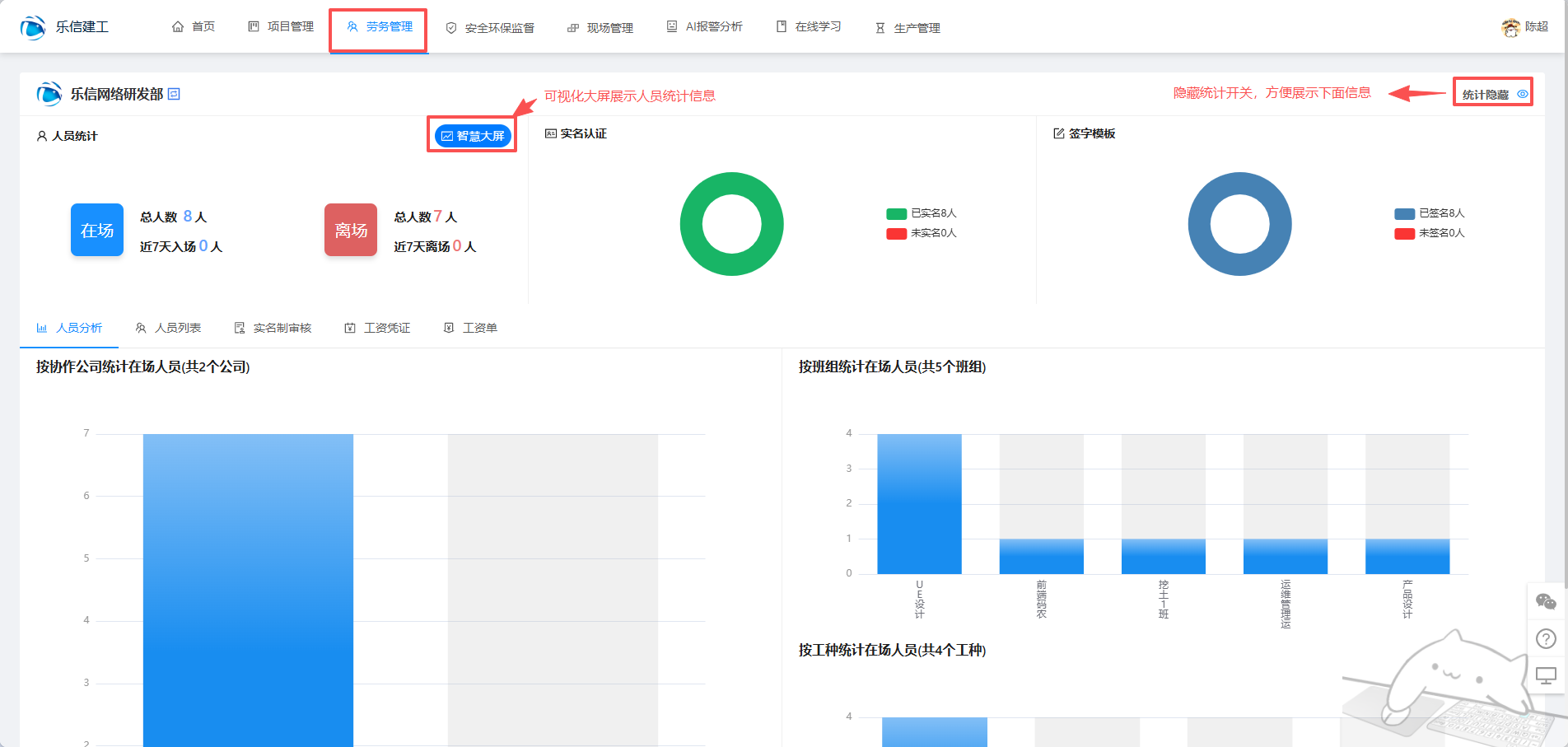Click the UE设计 bar in team chart
The width and height of the screenshot is (1568, 747).
[919, 503]
